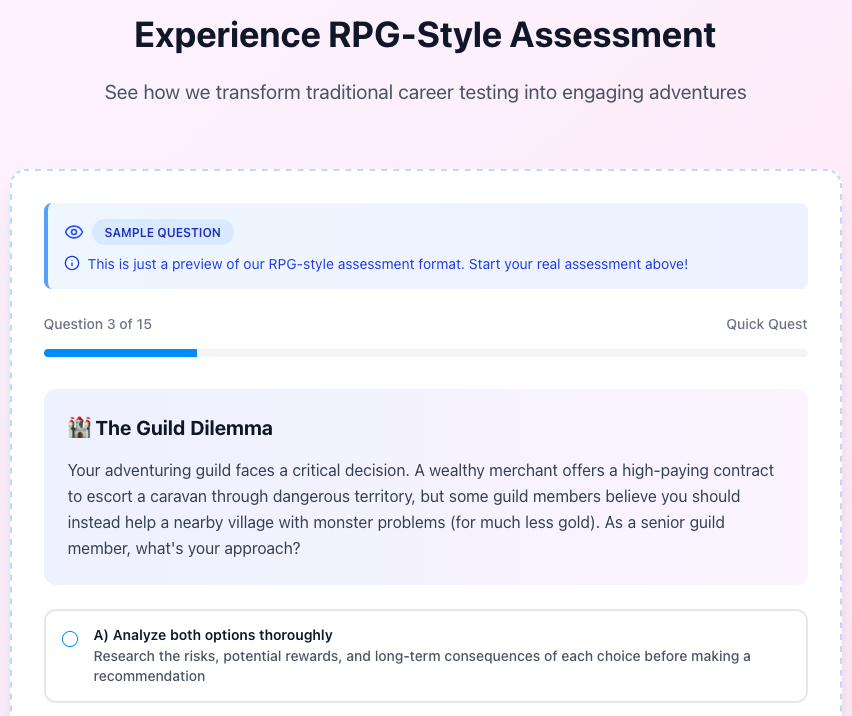Click the 'Quick Quest' label
Image resolution: width=852 pixels, height=716 pixels.
(x=766, y=324)
